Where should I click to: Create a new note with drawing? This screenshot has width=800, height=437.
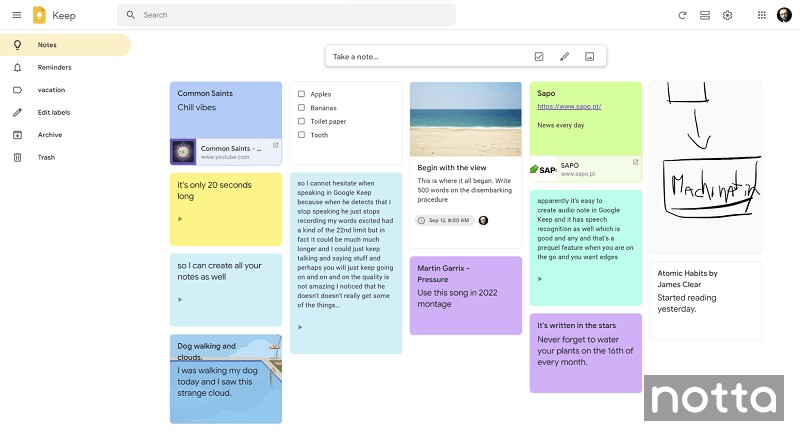tap(564, 57)
